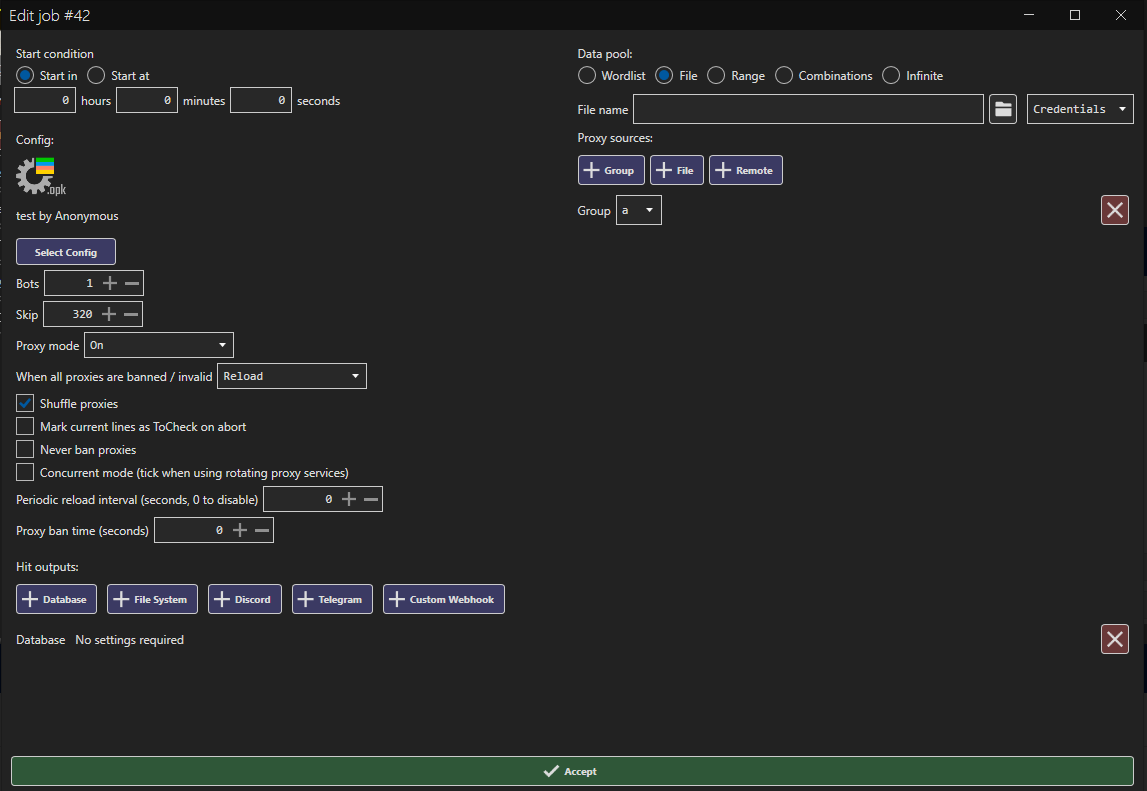This screenshot has width=1147, height=791.
Task: Add a Discord hit output
Action: (x=245, y=599)
